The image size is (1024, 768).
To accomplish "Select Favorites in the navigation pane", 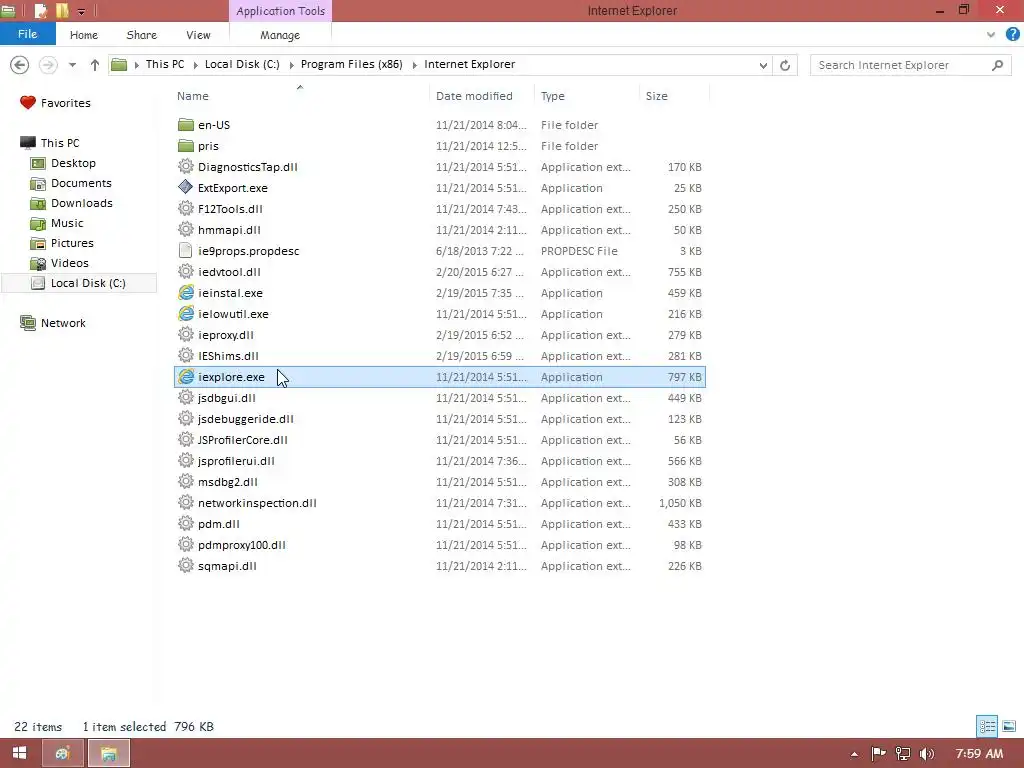I will [65, 103].
